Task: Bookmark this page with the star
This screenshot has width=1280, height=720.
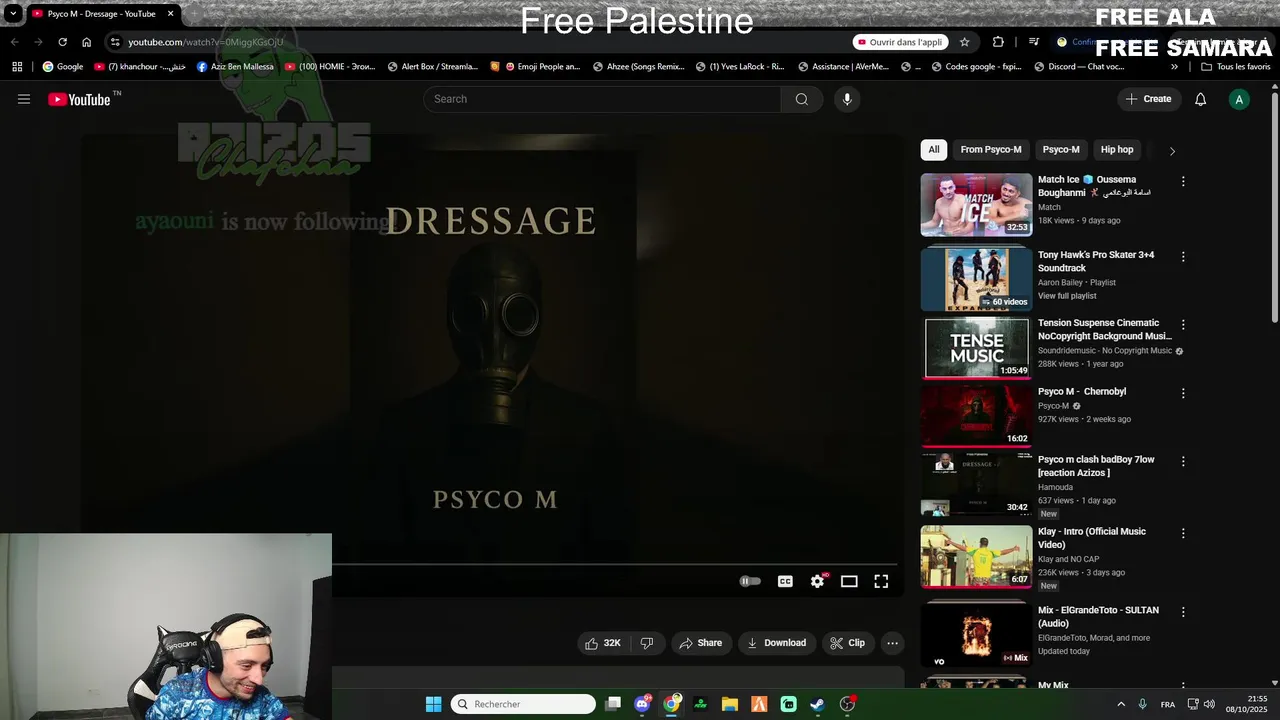Action: click(964, 42)
